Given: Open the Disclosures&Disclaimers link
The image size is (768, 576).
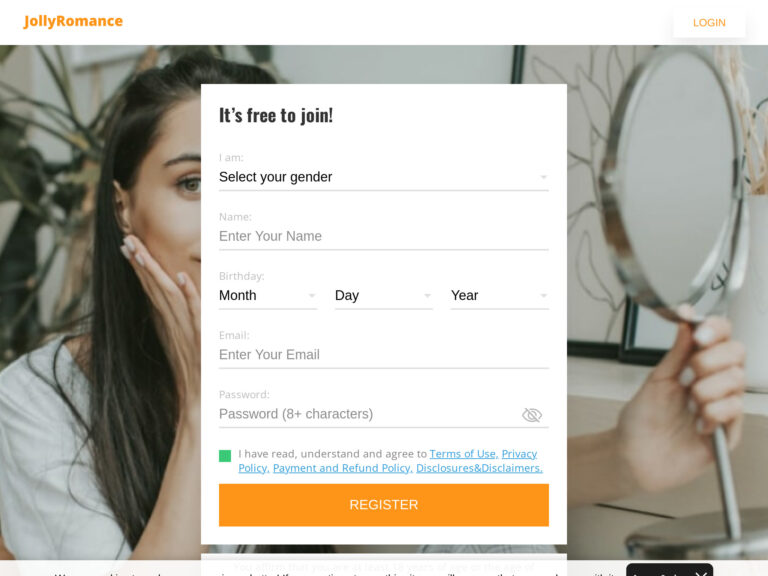Looking at the screenshot, I should point(480,468).
